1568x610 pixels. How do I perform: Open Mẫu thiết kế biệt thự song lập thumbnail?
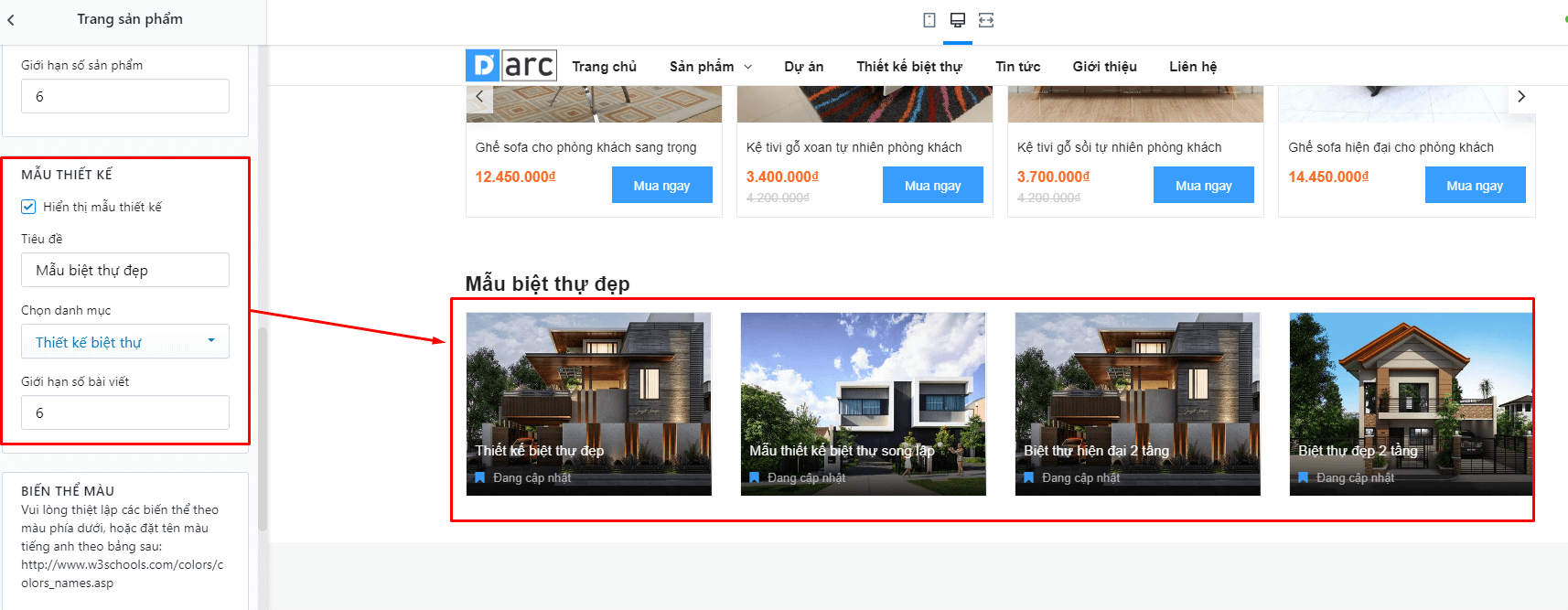pos(863,404)
